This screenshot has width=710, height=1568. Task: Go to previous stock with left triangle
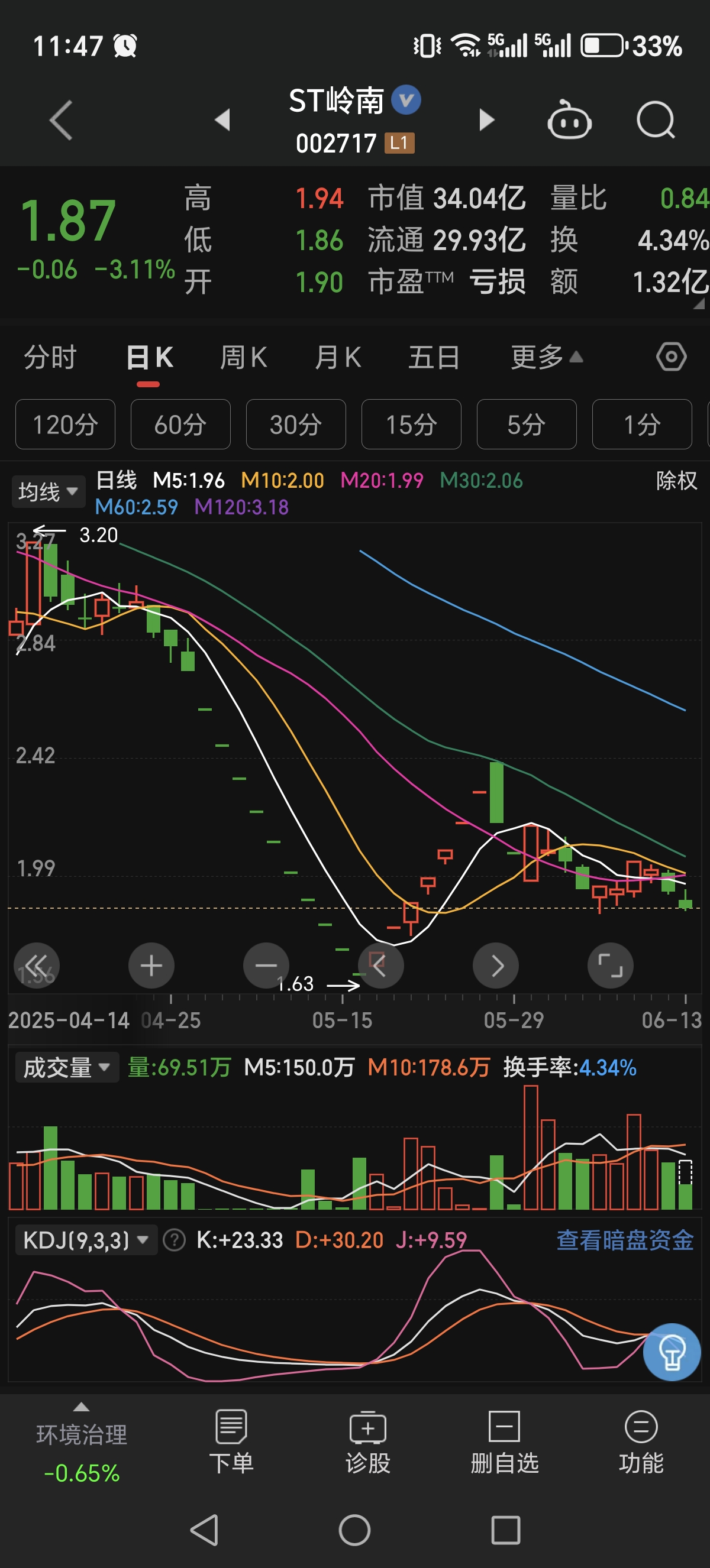coord(223,120)
